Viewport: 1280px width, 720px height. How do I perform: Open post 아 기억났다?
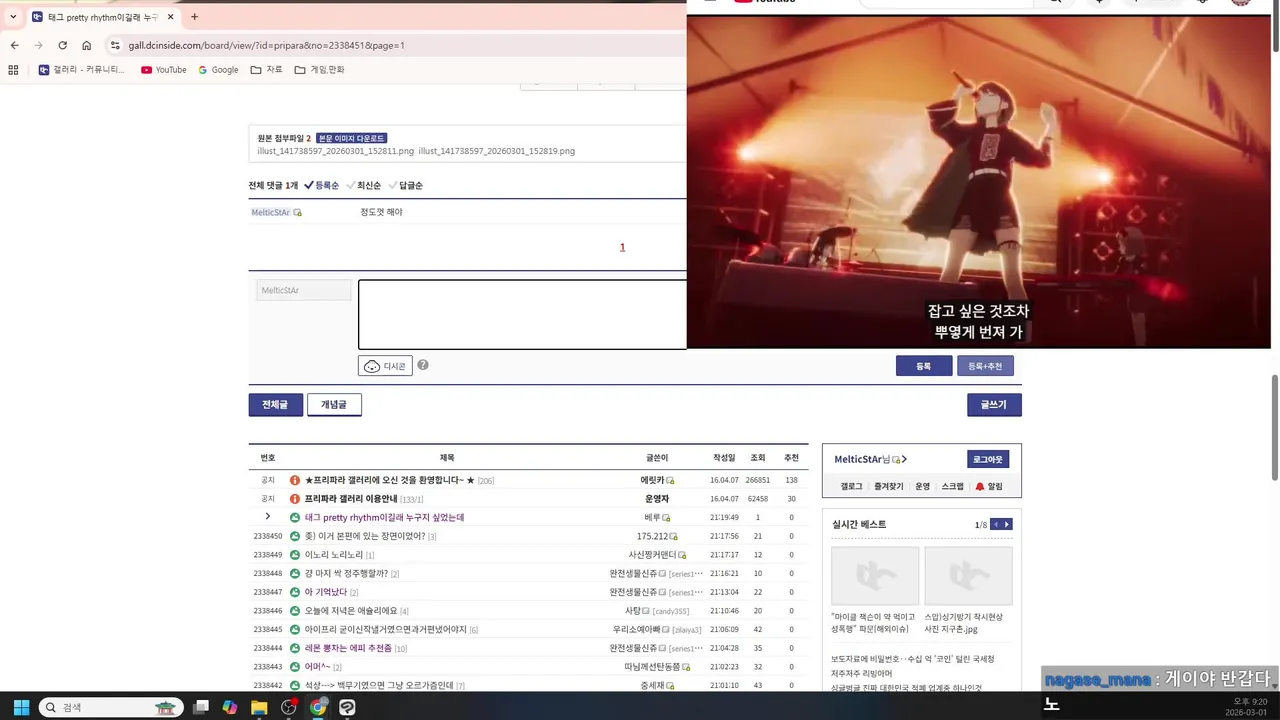[x=326, y=592]
